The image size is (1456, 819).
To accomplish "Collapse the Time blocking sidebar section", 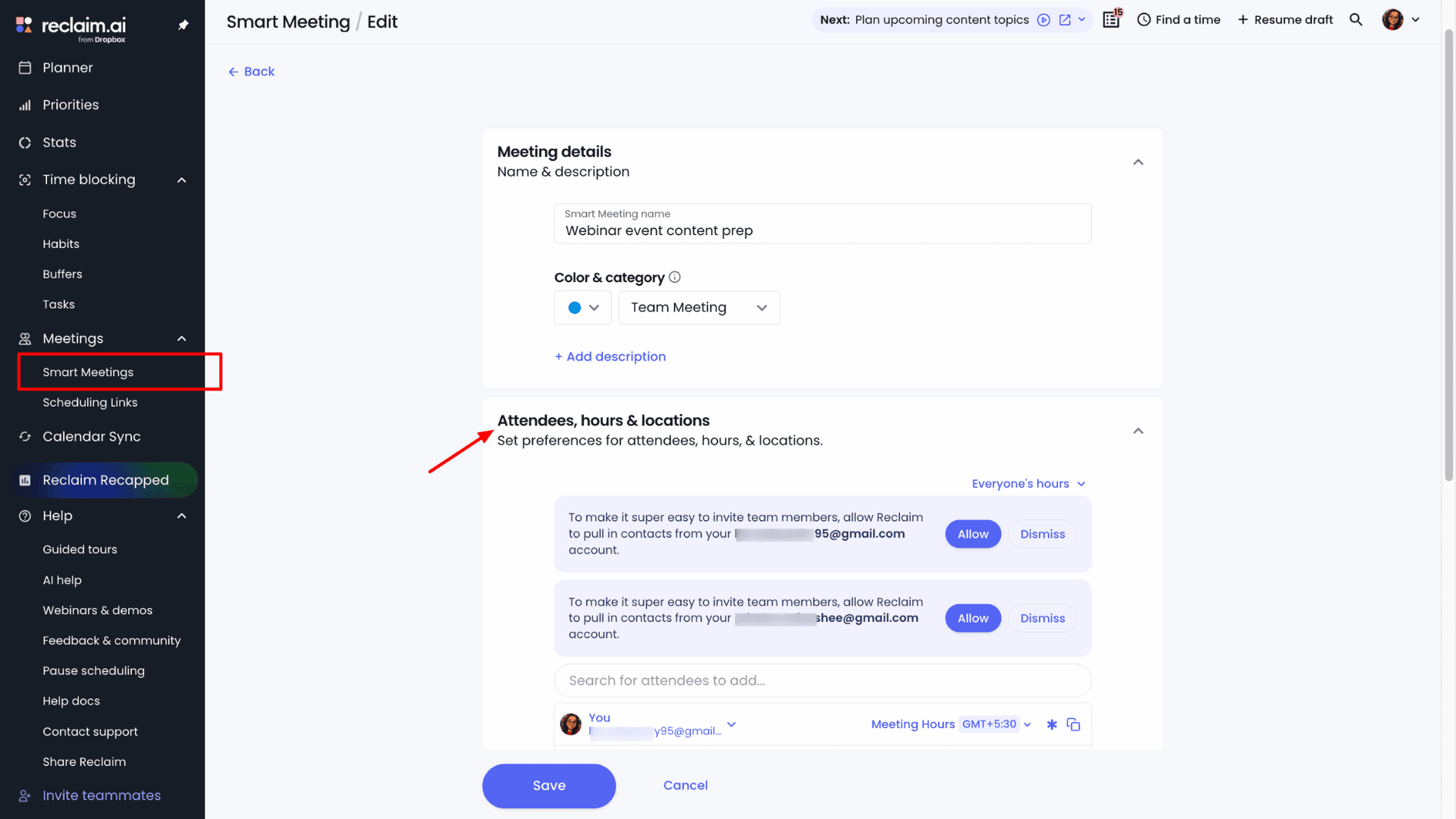I will (182, 180).
